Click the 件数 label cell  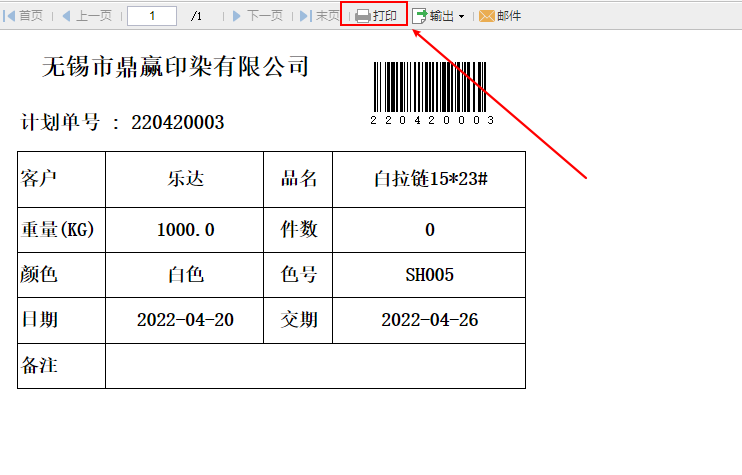(298, 230)
